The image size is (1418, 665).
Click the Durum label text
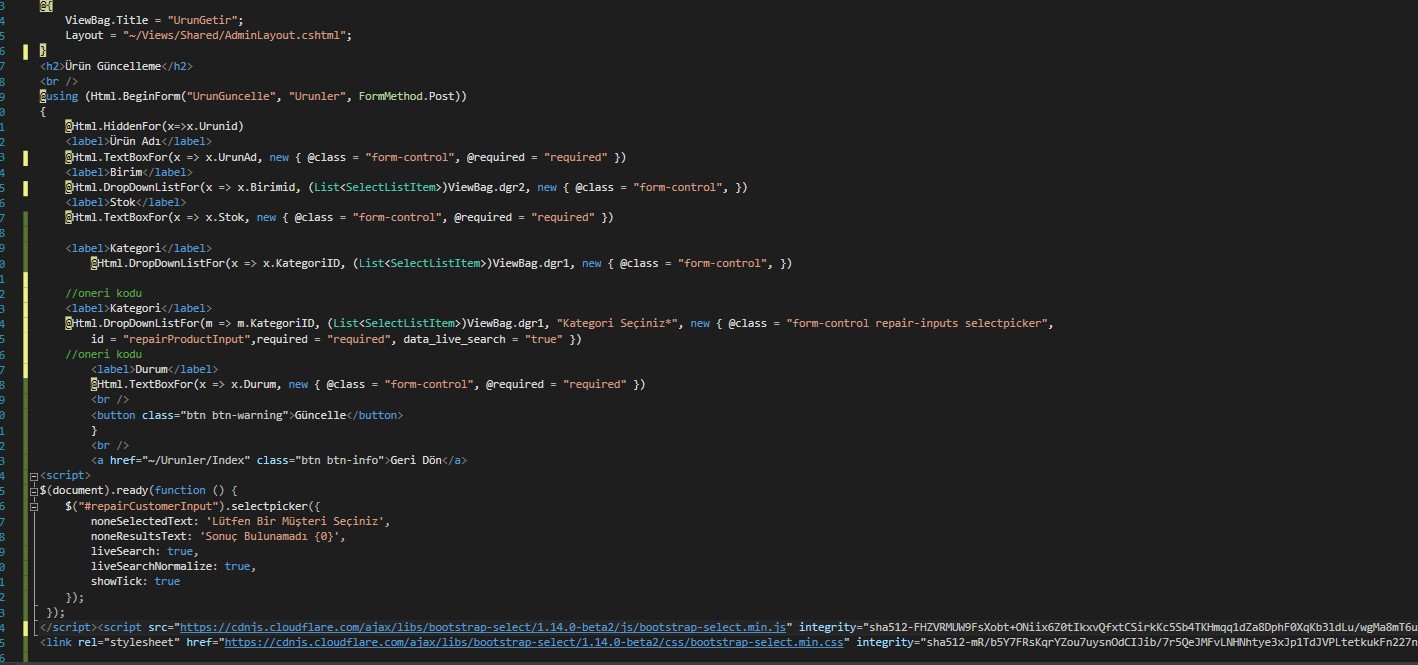coord(152,369)
